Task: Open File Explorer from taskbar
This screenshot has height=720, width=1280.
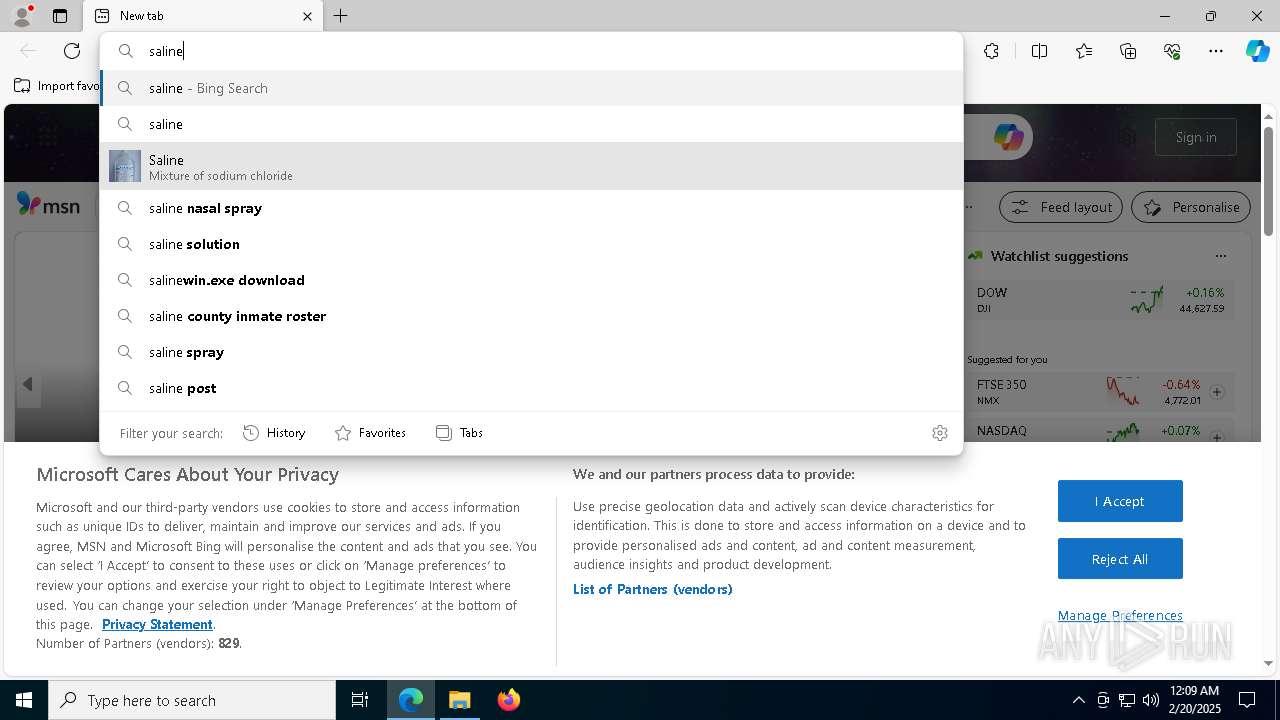Action: click(459, 700)
